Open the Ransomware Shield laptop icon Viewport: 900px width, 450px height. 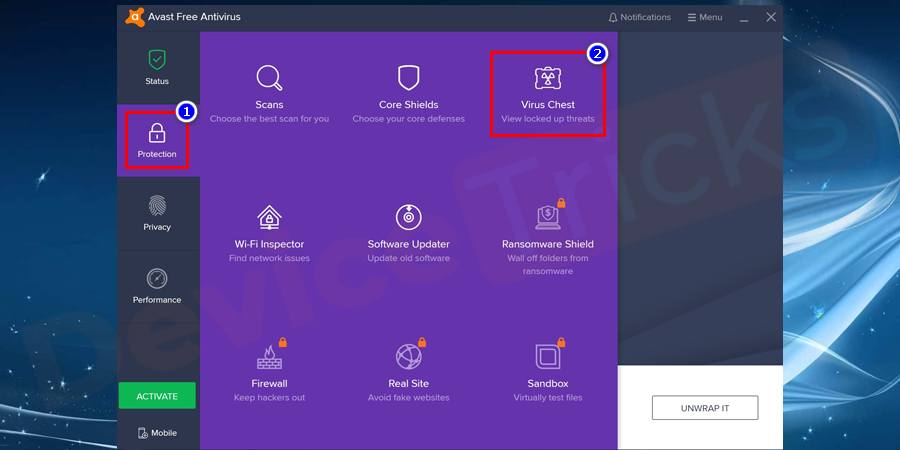(x=547, y=218)
